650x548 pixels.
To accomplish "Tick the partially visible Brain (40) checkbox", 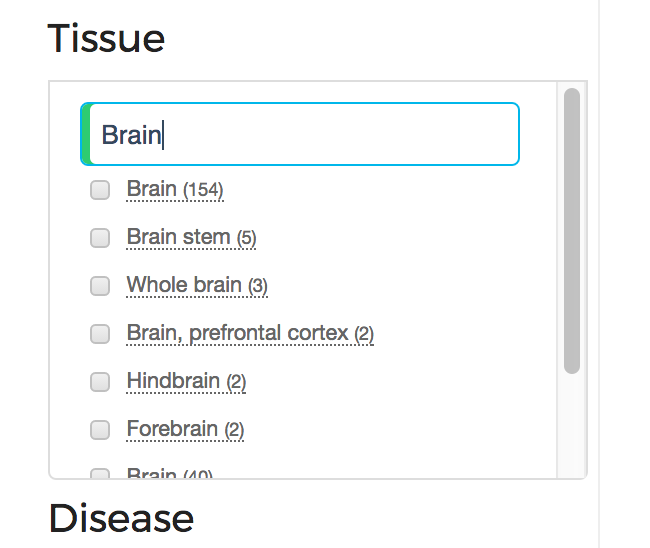I will coord(100,473).
